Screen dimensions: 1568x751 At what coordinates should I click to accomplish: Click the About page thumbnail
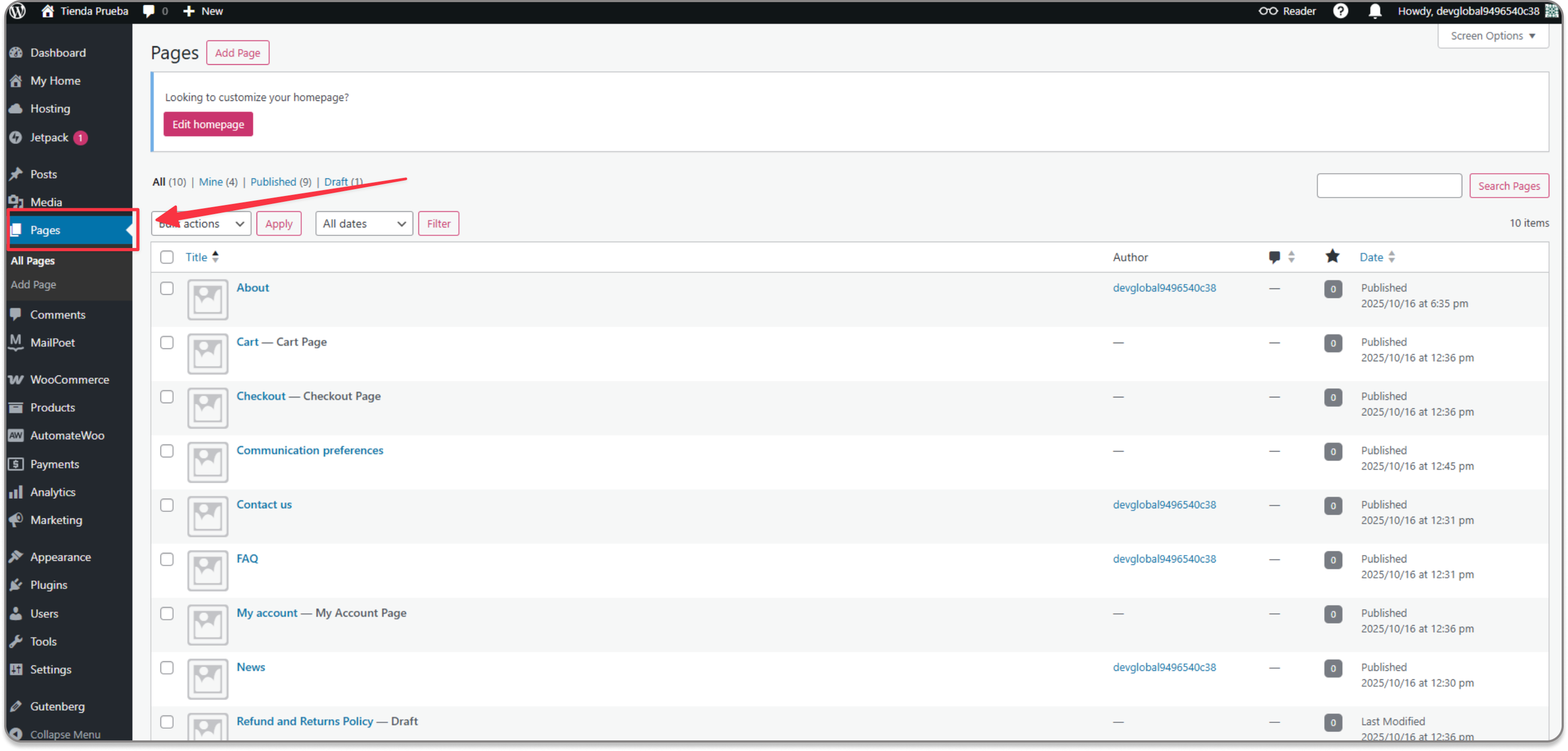(208, 300)
